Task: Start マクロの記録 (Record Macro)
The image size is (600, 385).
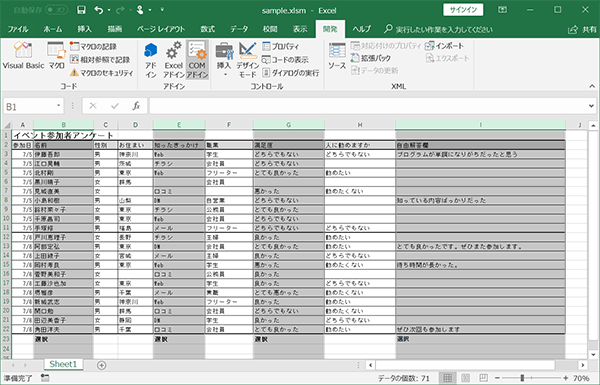Action: click(x=94, y=47)
